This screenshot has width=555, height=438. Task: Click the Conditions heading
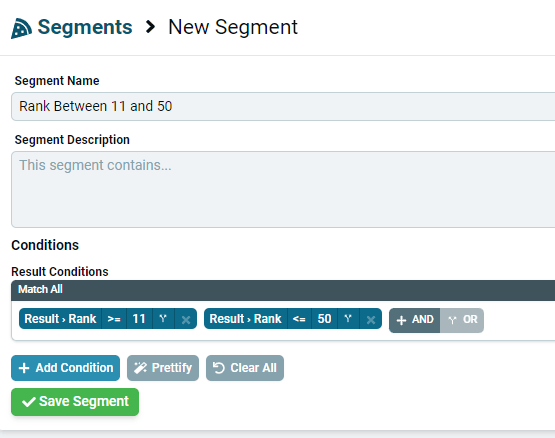coord(45,245)
